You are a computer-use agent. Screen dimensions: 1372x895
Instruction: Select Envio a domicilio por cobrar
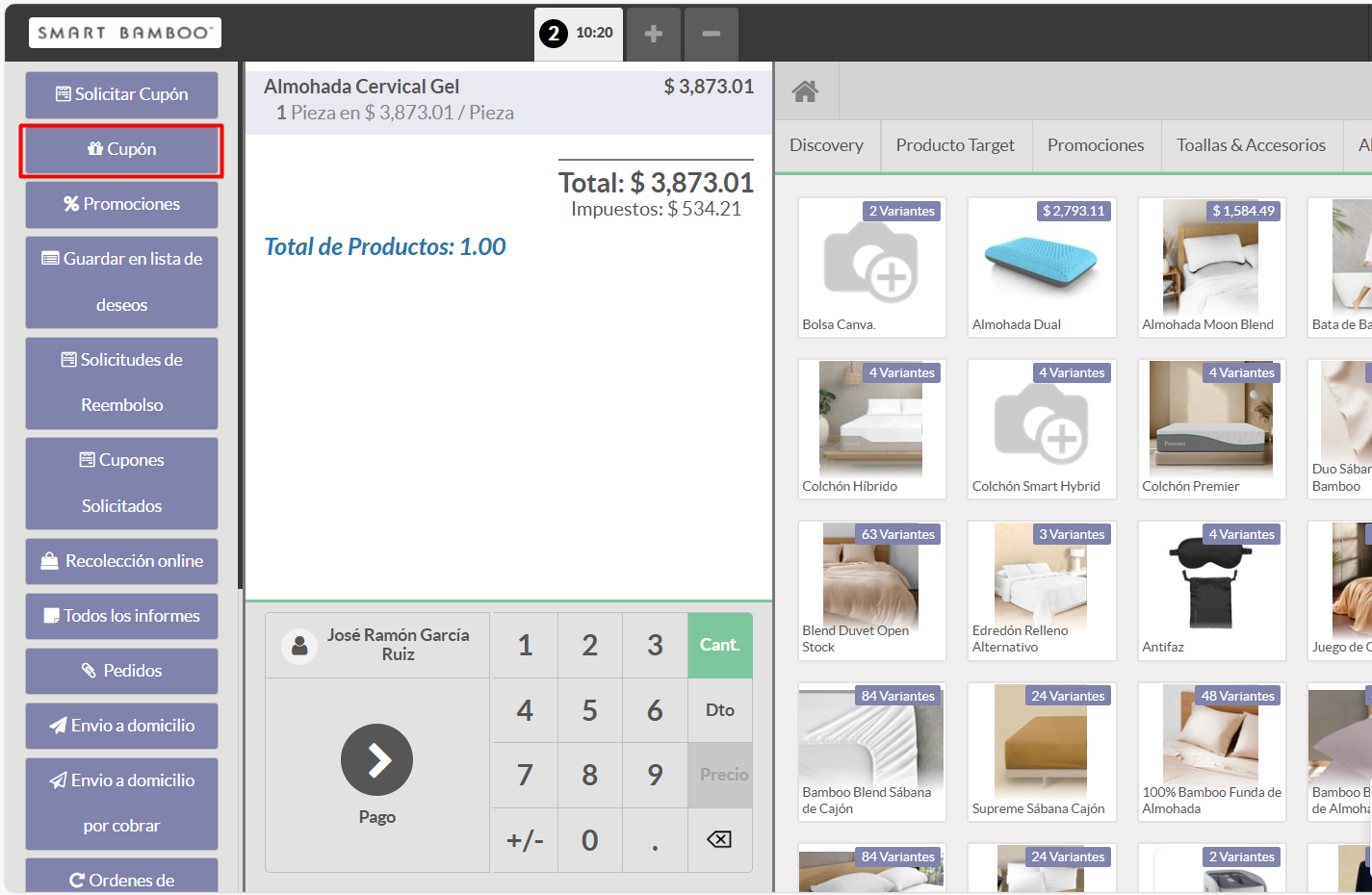pyautogui.click(x=121, y=803)
